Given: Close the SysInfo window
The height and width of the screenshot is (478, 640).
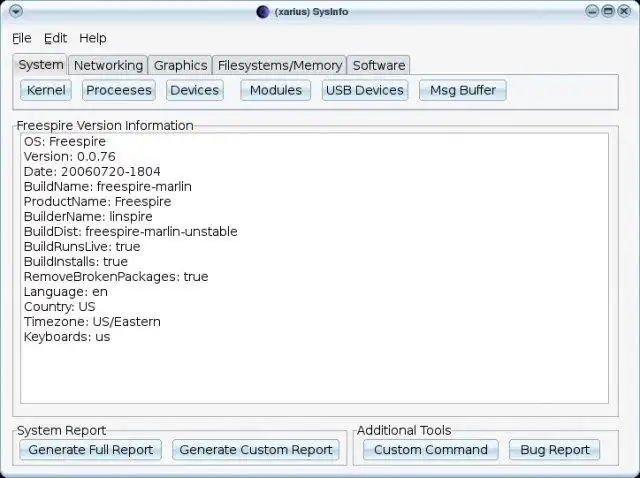Looking at the screenshot, I should point(624,11).
